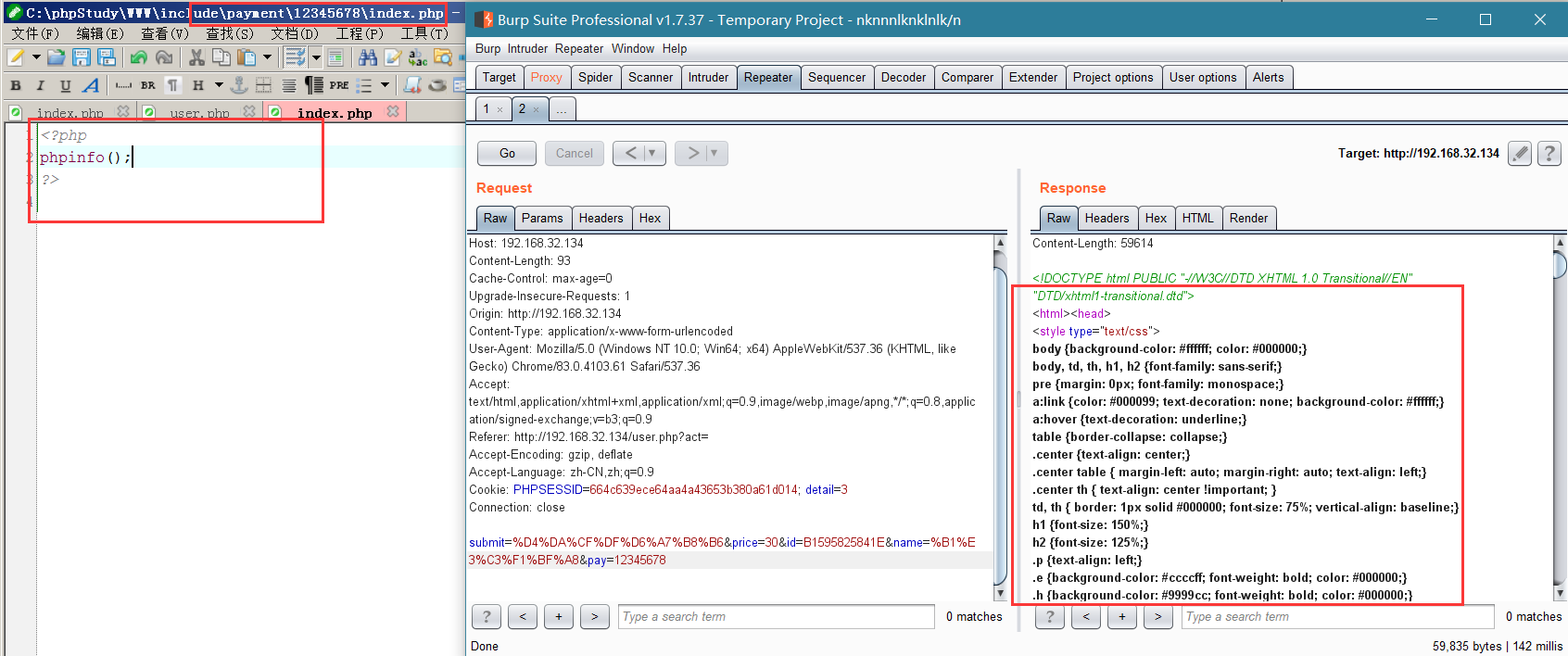Switch to the Decoder tab
The height and width of the screenshot is (656, 1568).
[x=904, y=78]
